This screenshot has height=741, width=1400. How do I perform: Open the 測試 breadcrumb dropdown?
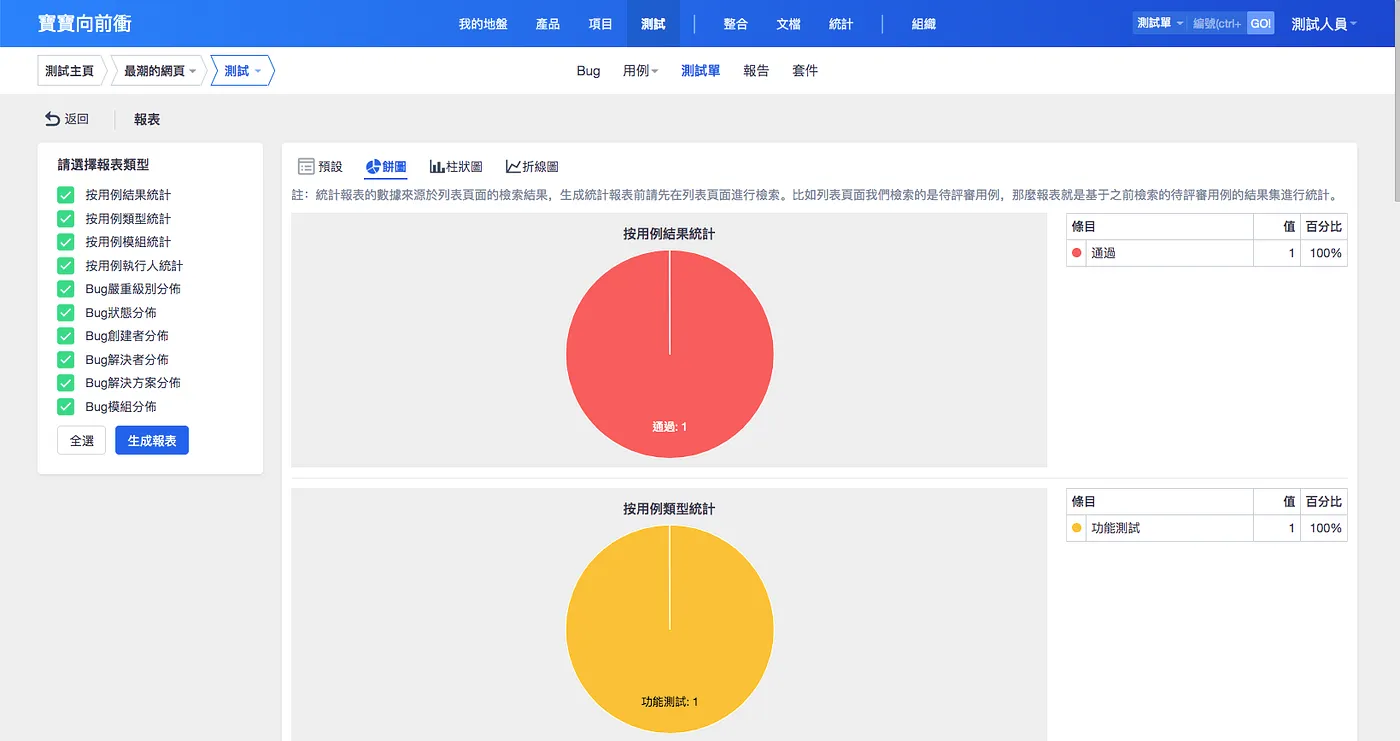tap(242, 71)
